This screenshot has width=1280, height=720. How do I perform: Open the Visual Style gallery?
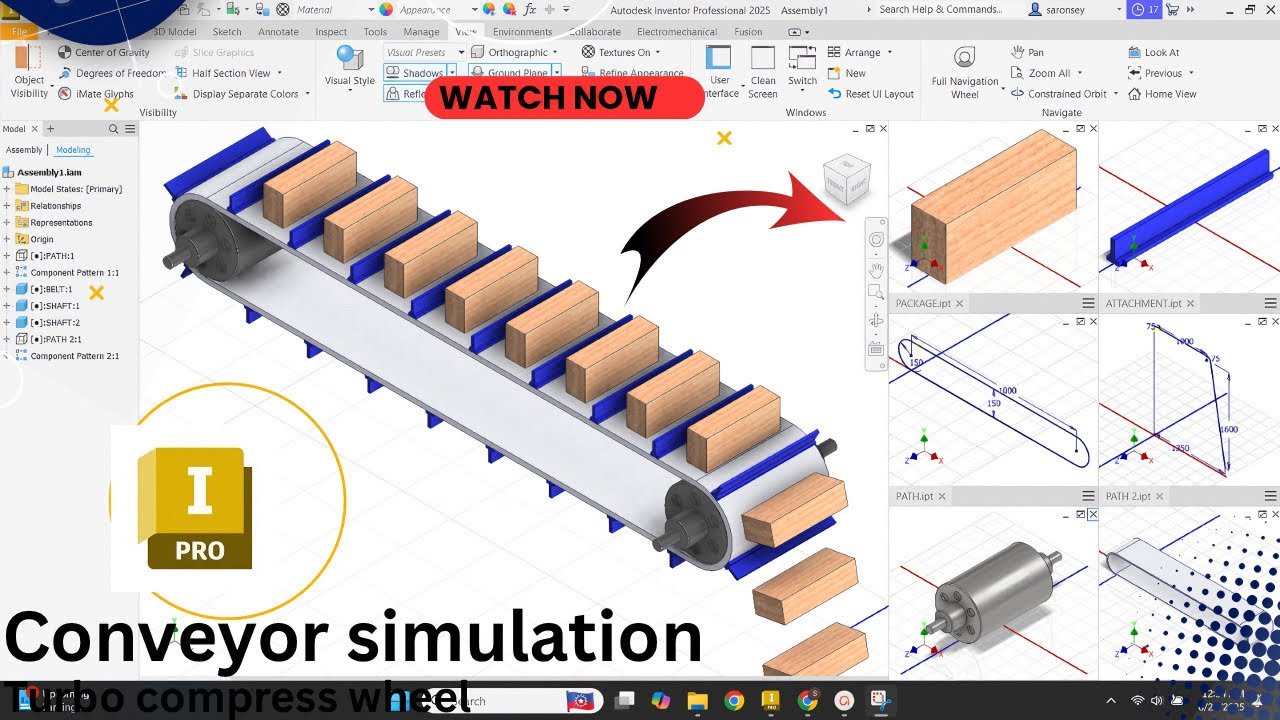(x=350, y=66)
